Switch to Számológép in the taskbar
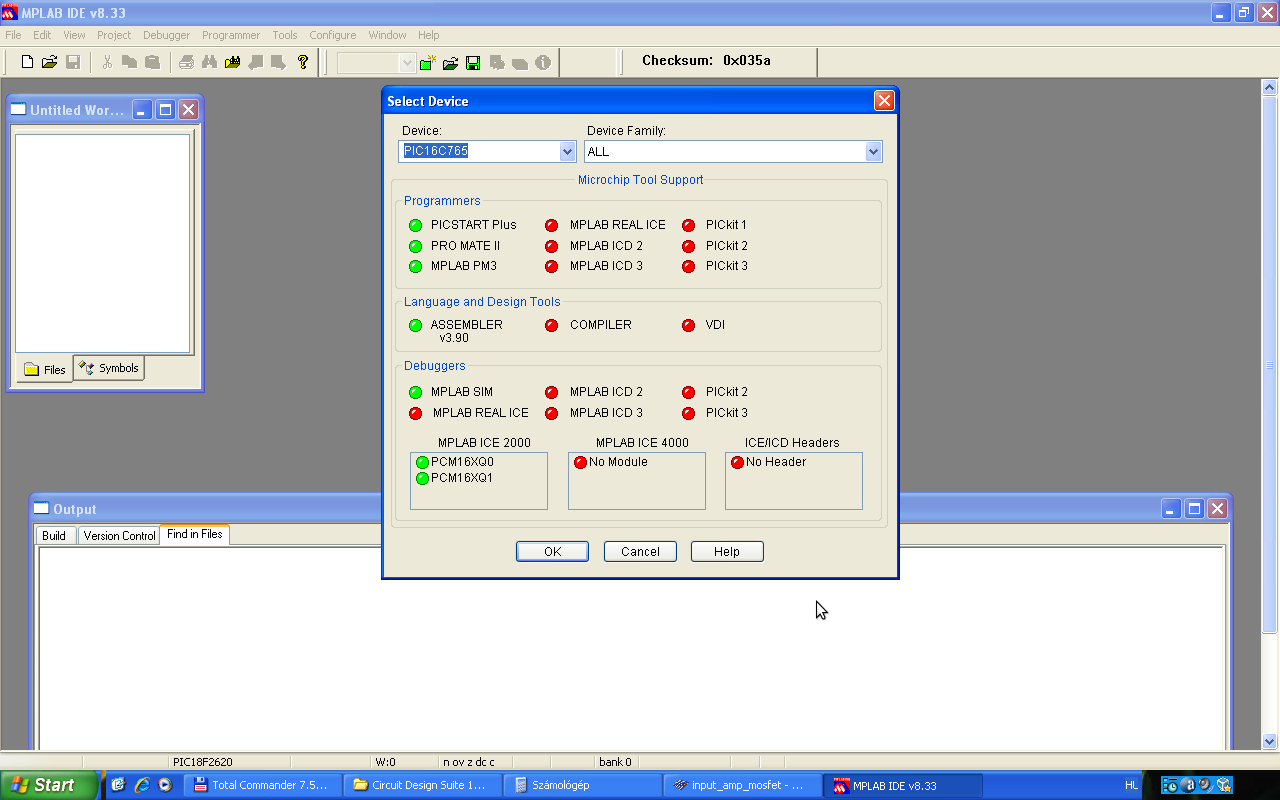The image size is (1280, 800). click(584, 785)
